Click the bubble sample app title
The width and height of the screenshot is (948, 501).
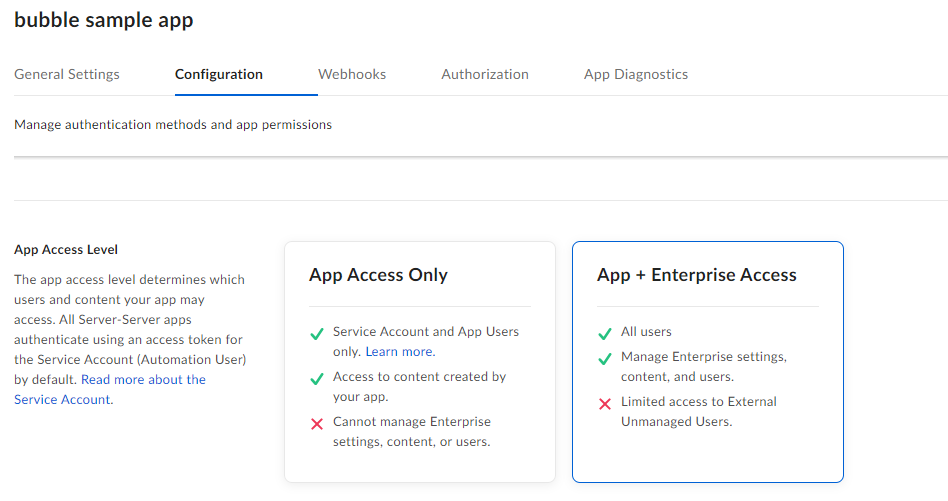[103, 20]
